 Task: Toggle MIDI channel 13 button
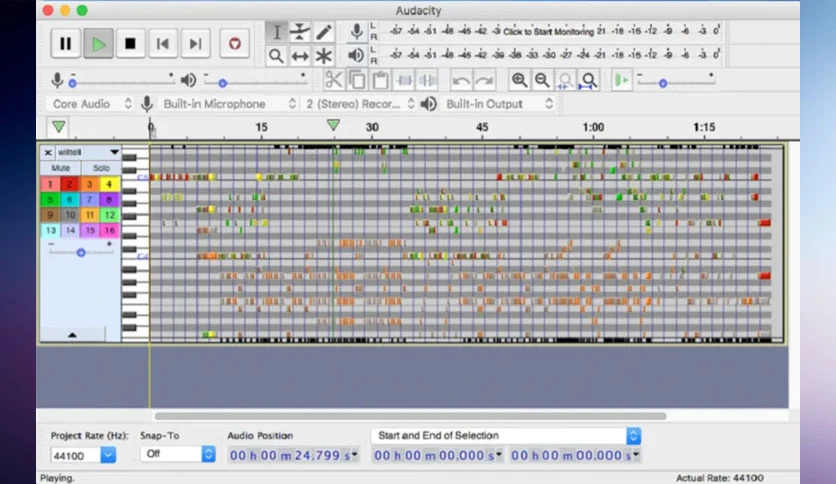click(50, 230)
